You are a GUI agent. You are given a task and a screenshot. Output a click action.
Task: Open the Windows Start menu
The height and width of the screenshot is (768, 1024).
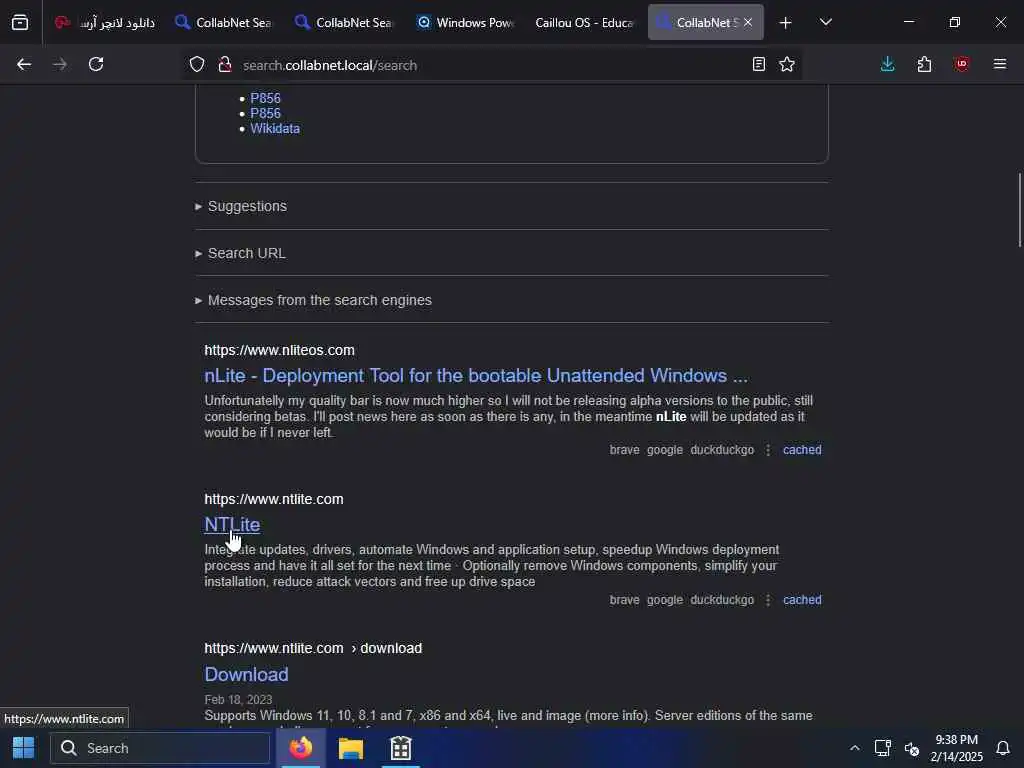click(24, 748)
